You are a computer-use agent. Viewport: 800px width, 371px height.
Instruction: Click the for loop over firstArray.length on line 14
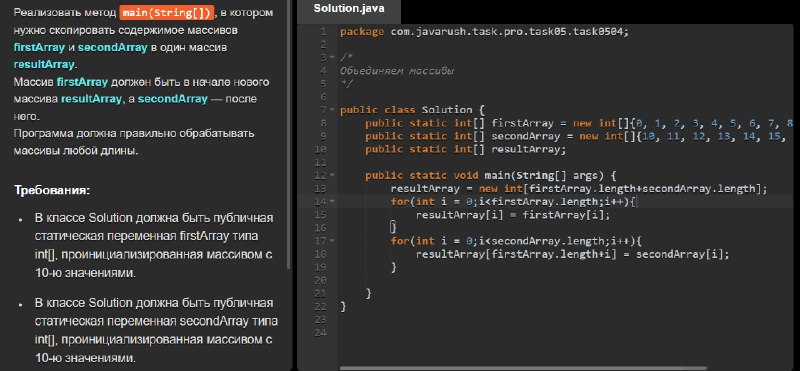click(x=514, y=202)
